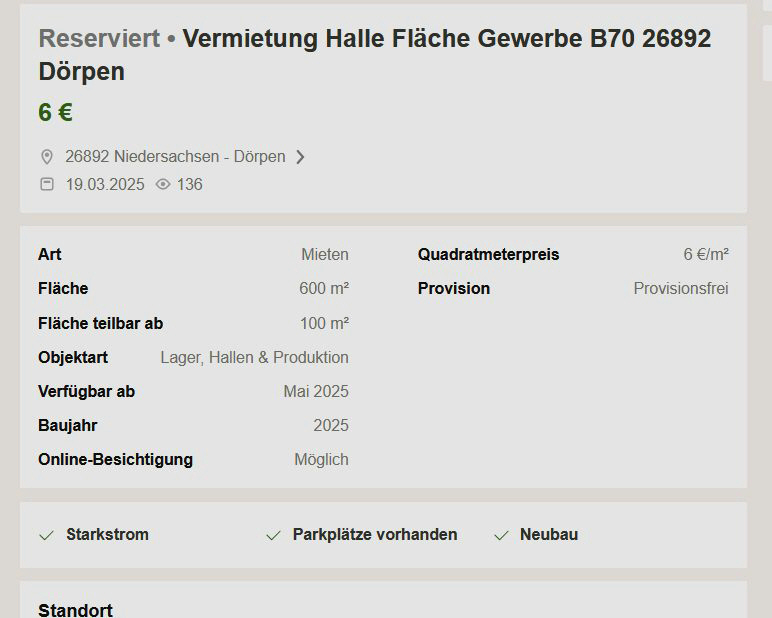Click the Starkstrom checkmark icon

point(46,535)
